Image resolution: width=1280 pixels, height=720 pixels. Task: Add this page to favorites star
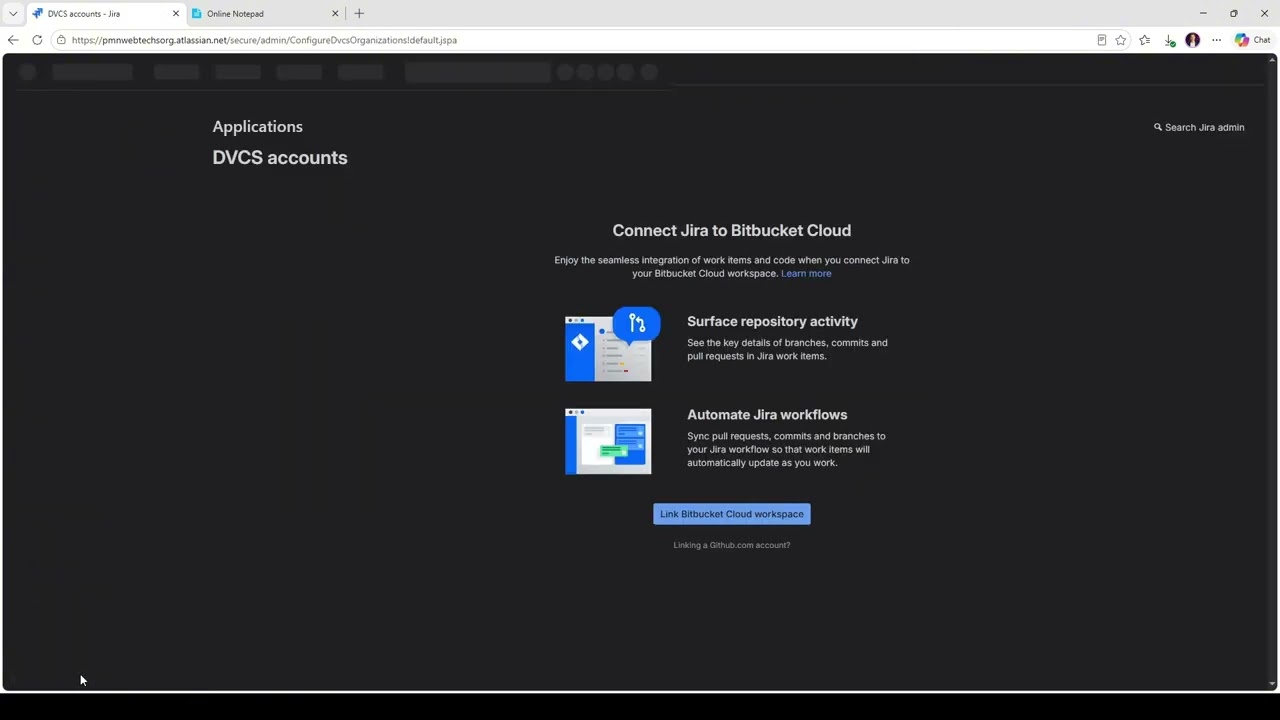pos(1121,40)
